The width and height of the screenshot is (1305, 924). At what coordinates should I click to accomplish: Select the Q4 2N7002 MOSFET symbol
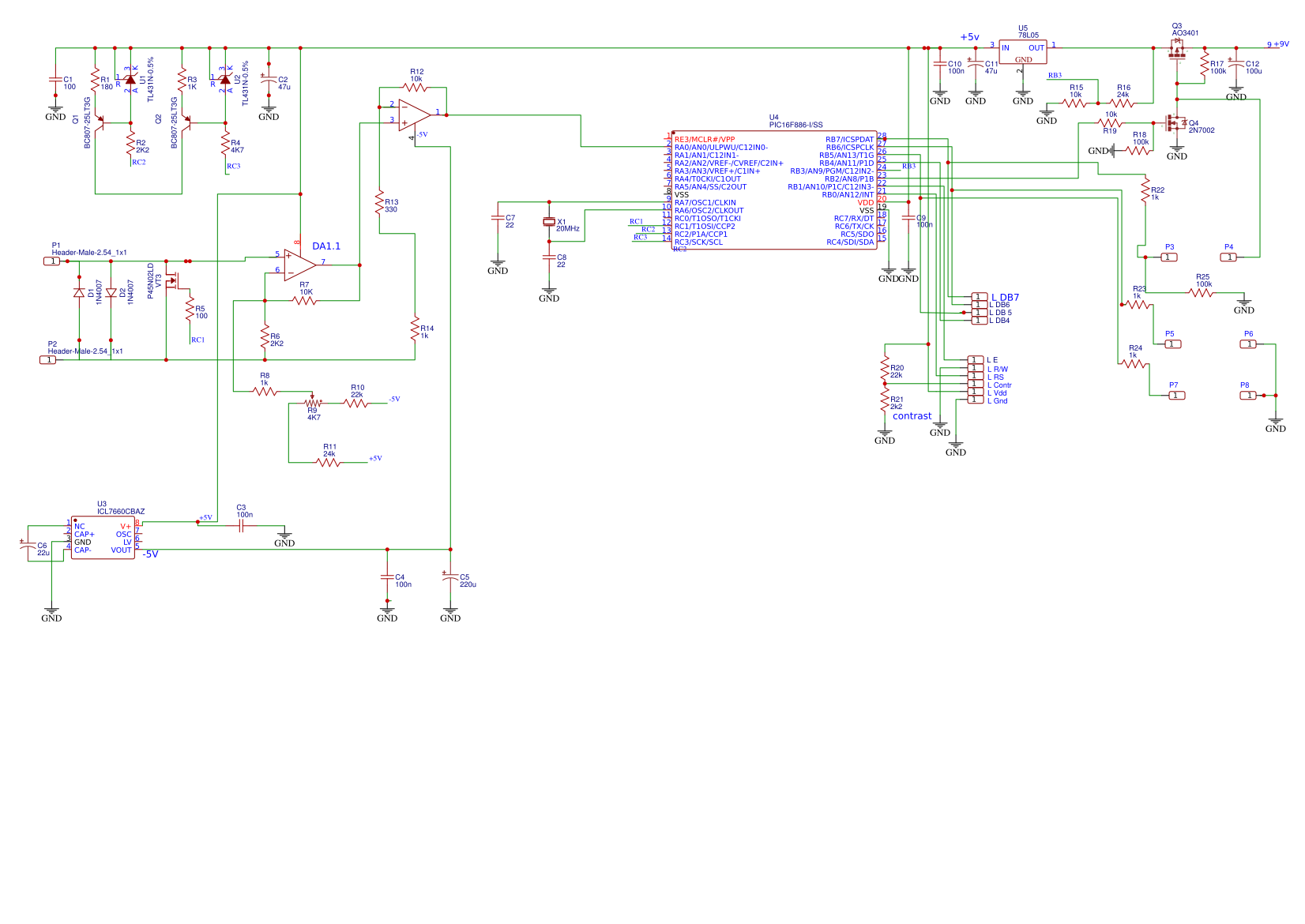(x=1175, y=124)
